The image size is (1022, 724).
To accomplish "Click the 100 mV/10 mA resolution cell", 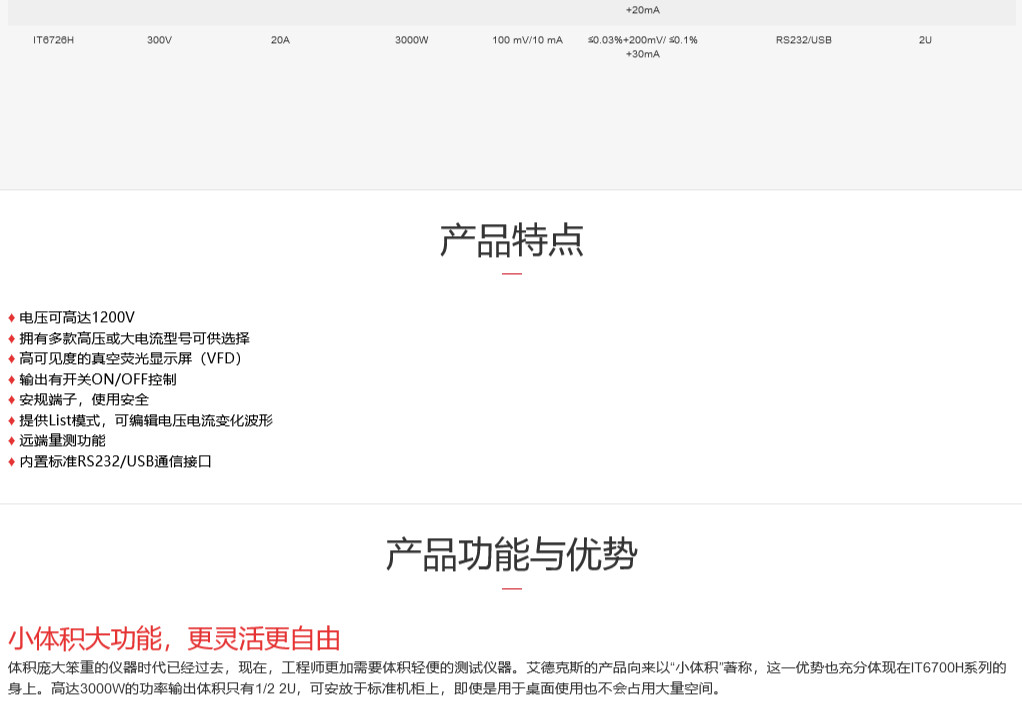I will coord(527,40).
